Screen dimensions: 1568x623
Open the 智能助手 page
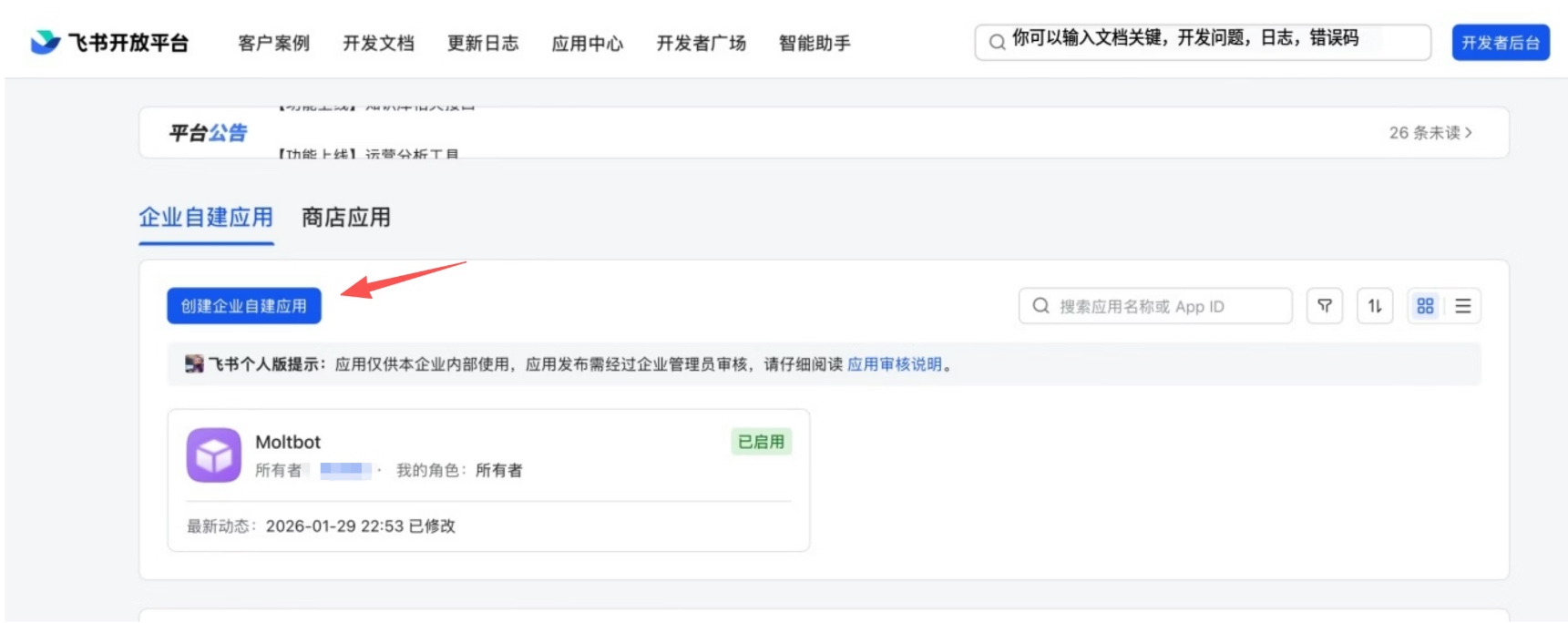pos(815,43)
